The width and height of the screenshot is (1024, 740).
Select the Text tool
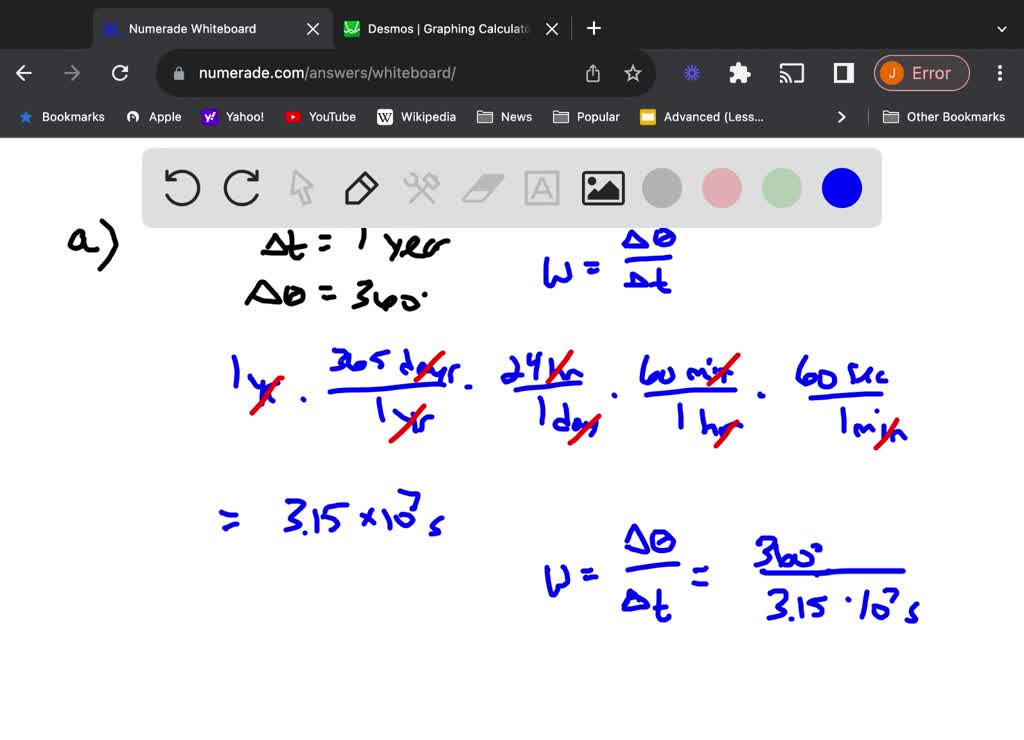(541, 187)
